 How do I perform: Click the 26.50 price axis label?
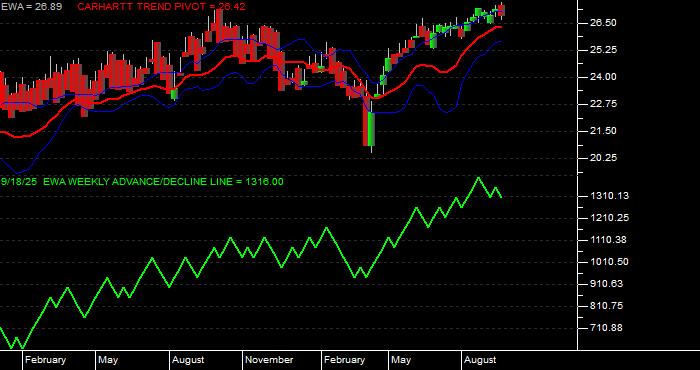tap(603, 23)
